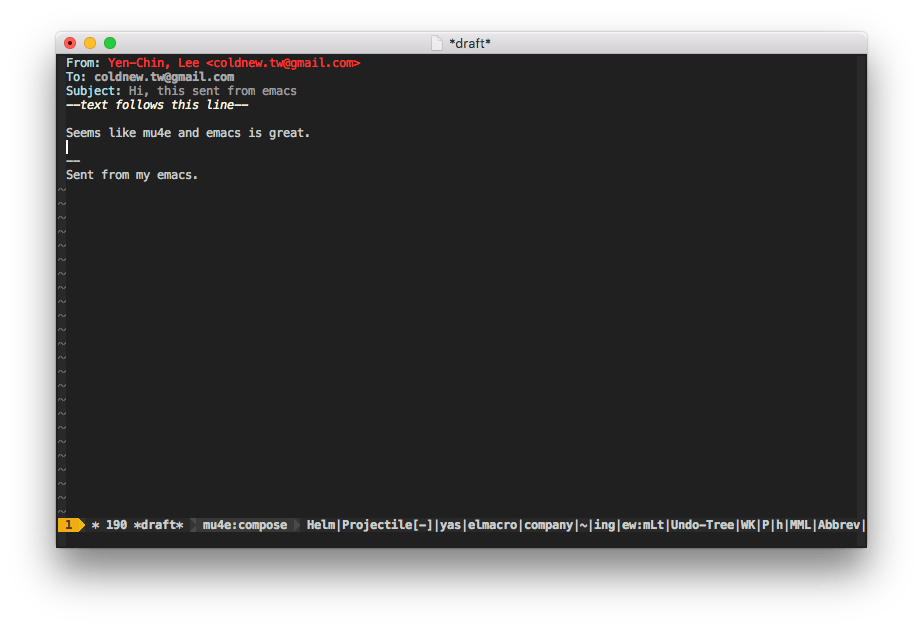The image size is (923, 628).
Task: Click the elmacro minor mode label
Action: coord(492,525)
